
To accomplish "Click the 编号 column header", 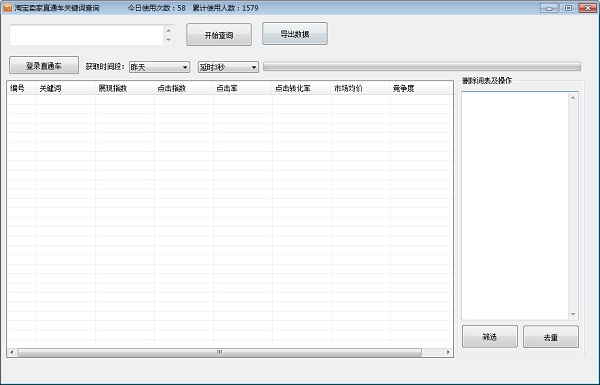I will [x=22, y=88].
